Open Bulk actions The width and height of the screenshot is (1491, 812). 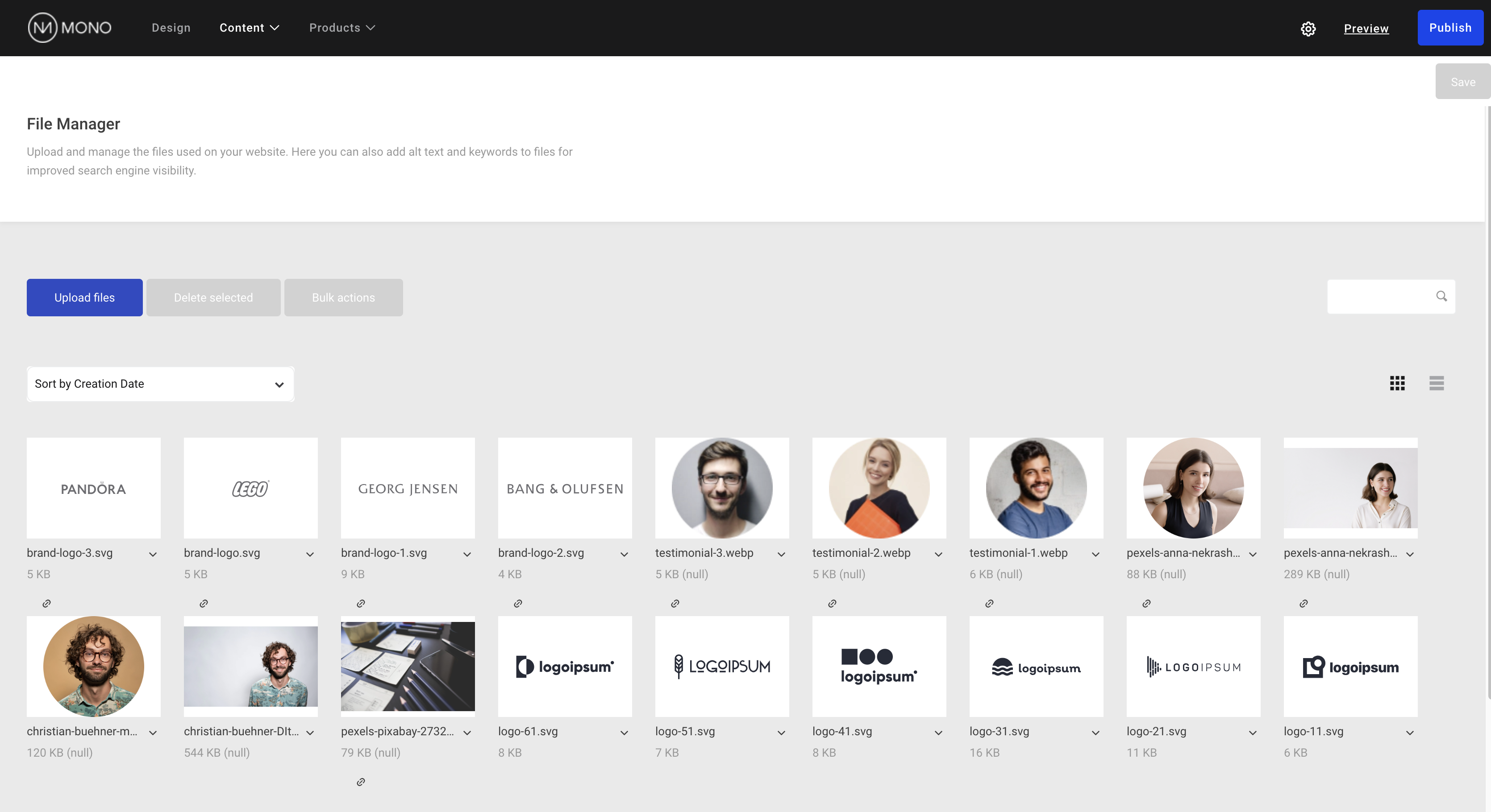(x=343, y=297)
